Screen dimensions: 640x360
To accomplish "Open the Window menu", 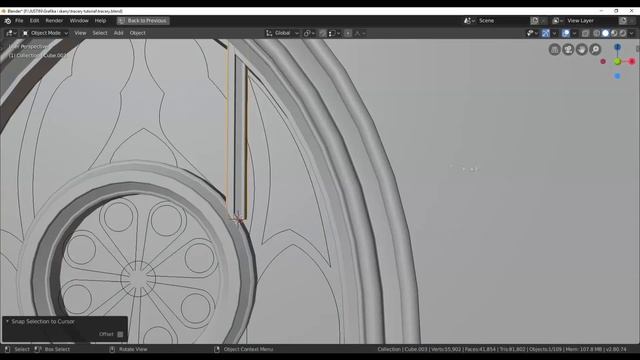I will (79, 21).
